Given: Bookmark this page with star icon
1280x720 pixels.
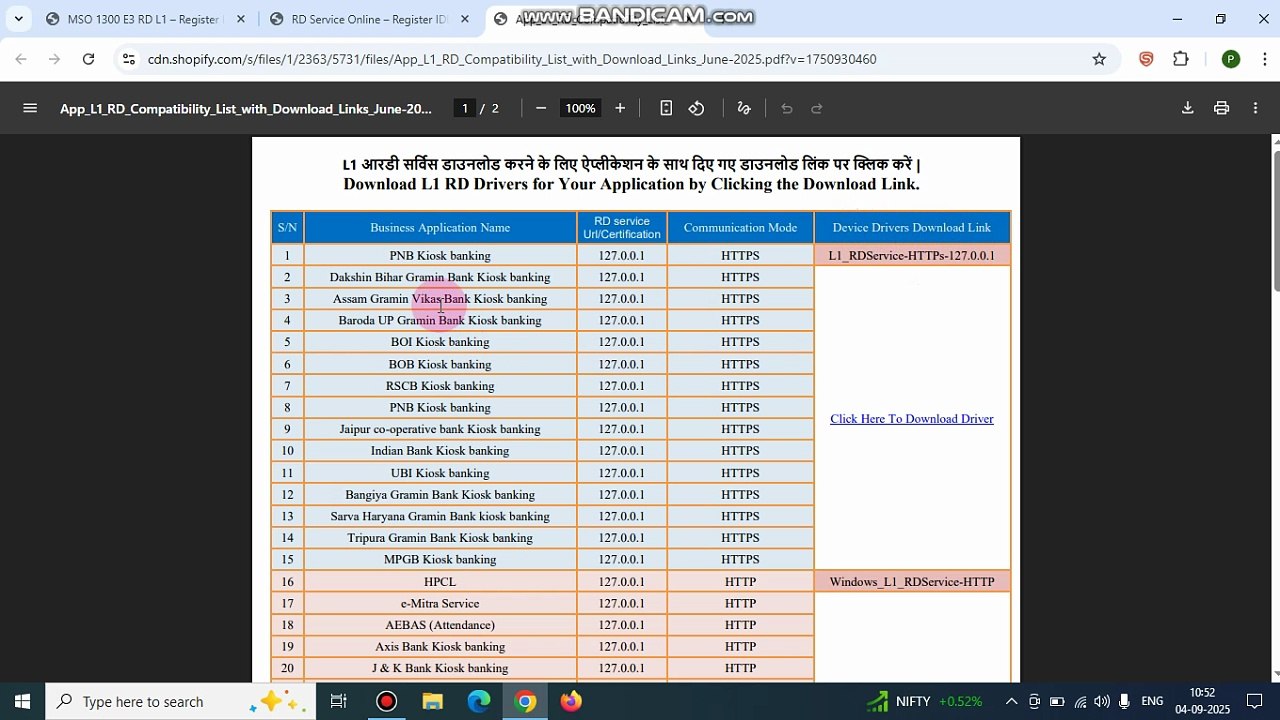Looking at the screenshot, I should pyautogui.click(x=1099, y=59).
